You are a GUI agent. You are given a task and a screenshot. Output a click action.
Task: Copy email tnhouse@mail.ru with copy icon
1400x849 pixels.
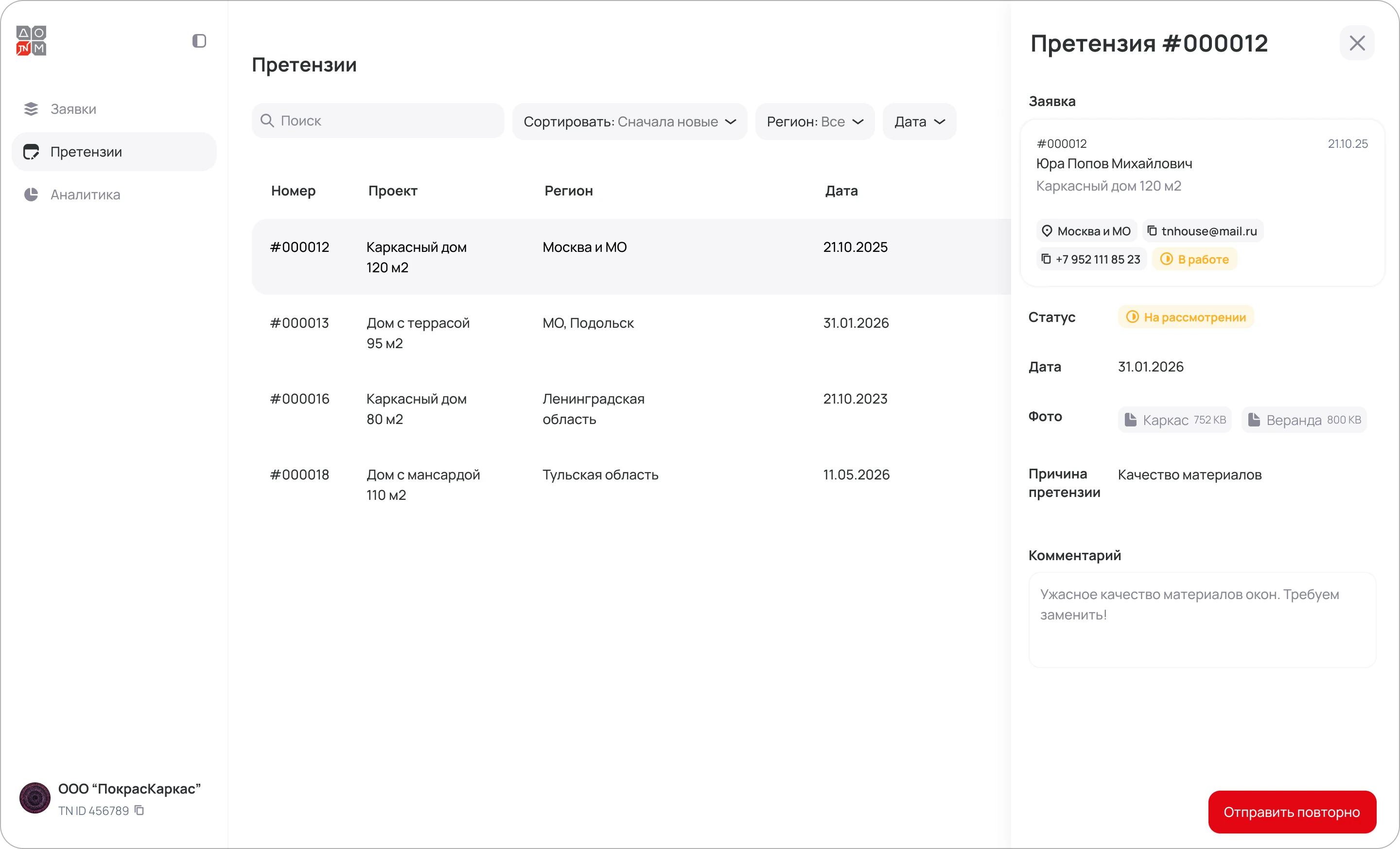pyautogui.click(x=1152, y=230)
